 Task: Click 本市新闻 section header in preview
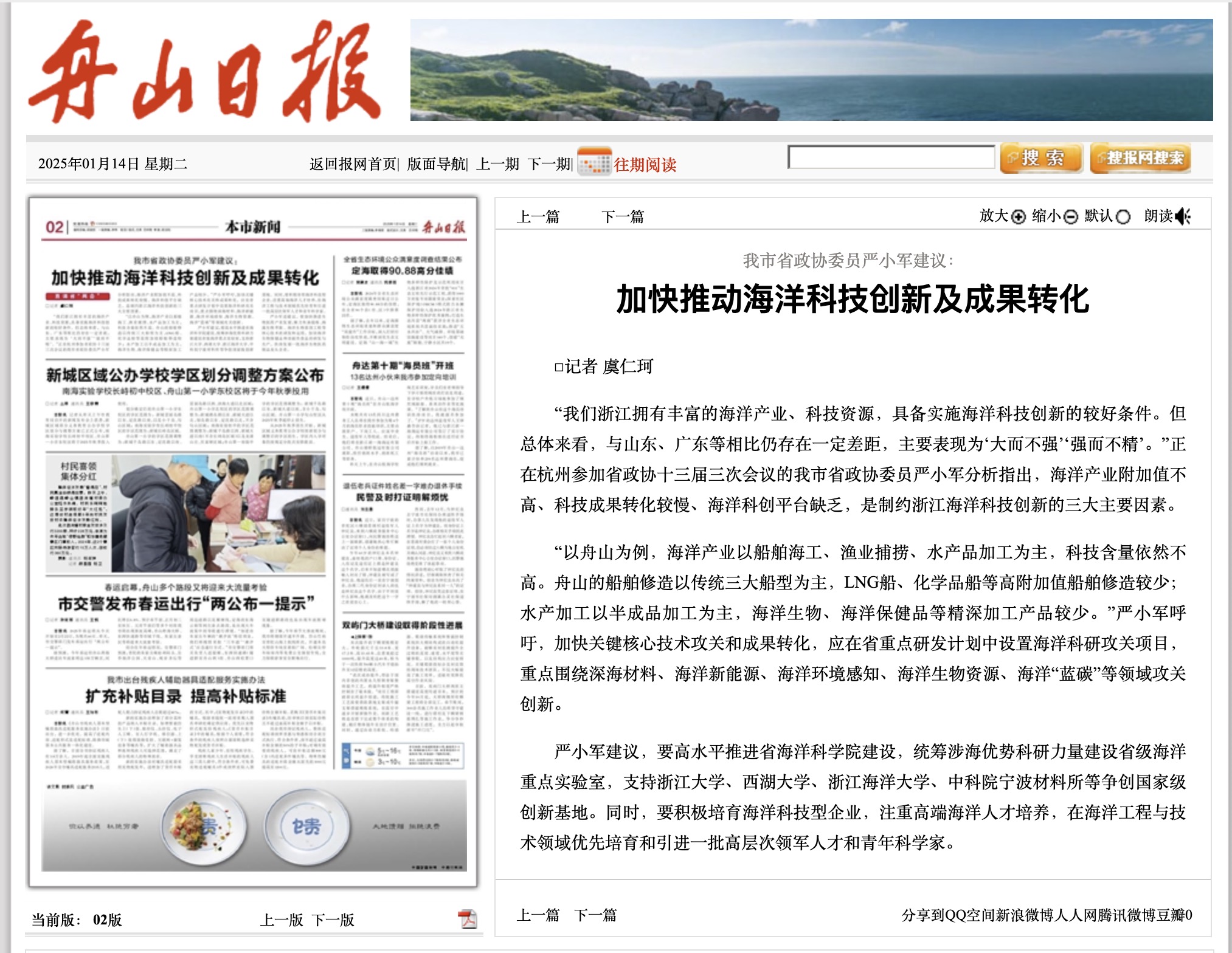pyautogui.click(x=253, y=227)
